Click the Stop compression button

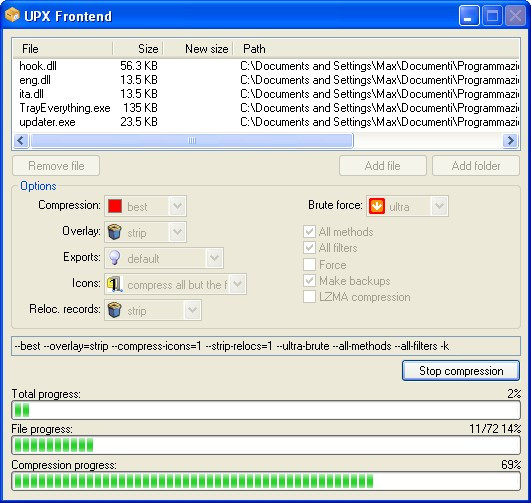(x=461, y=371)
